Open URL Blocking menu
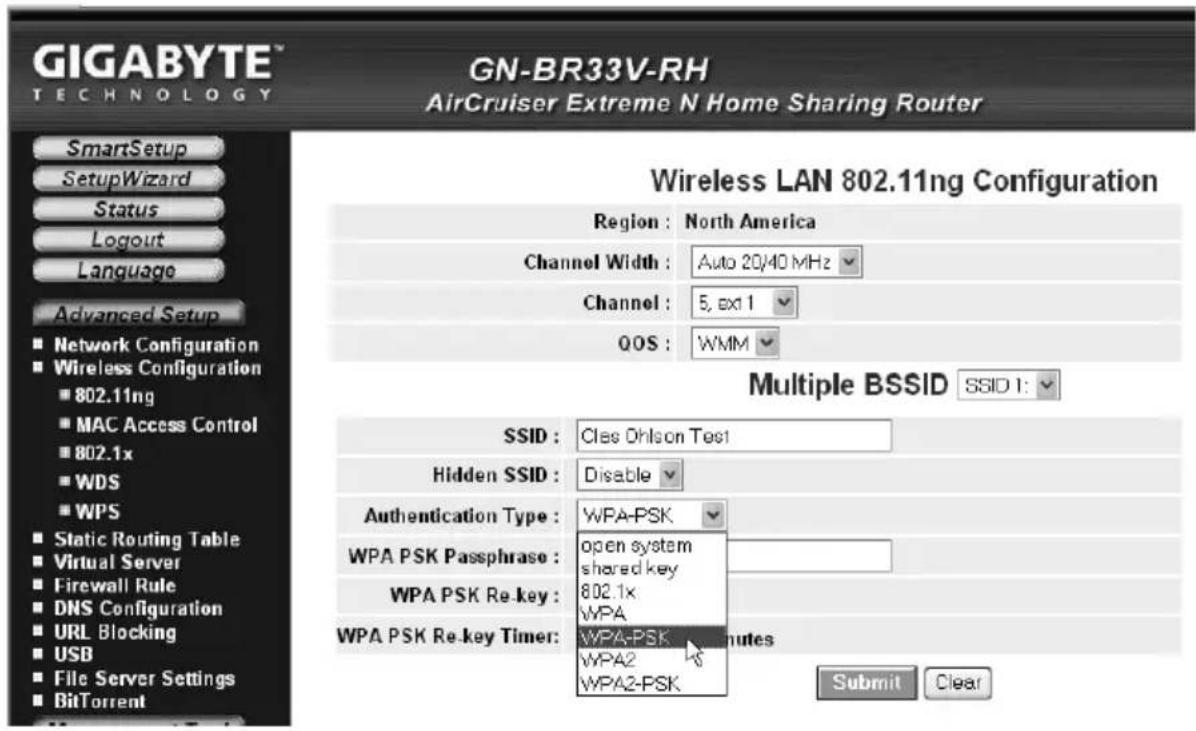The image size is (1196, 731). coord(114,633)
